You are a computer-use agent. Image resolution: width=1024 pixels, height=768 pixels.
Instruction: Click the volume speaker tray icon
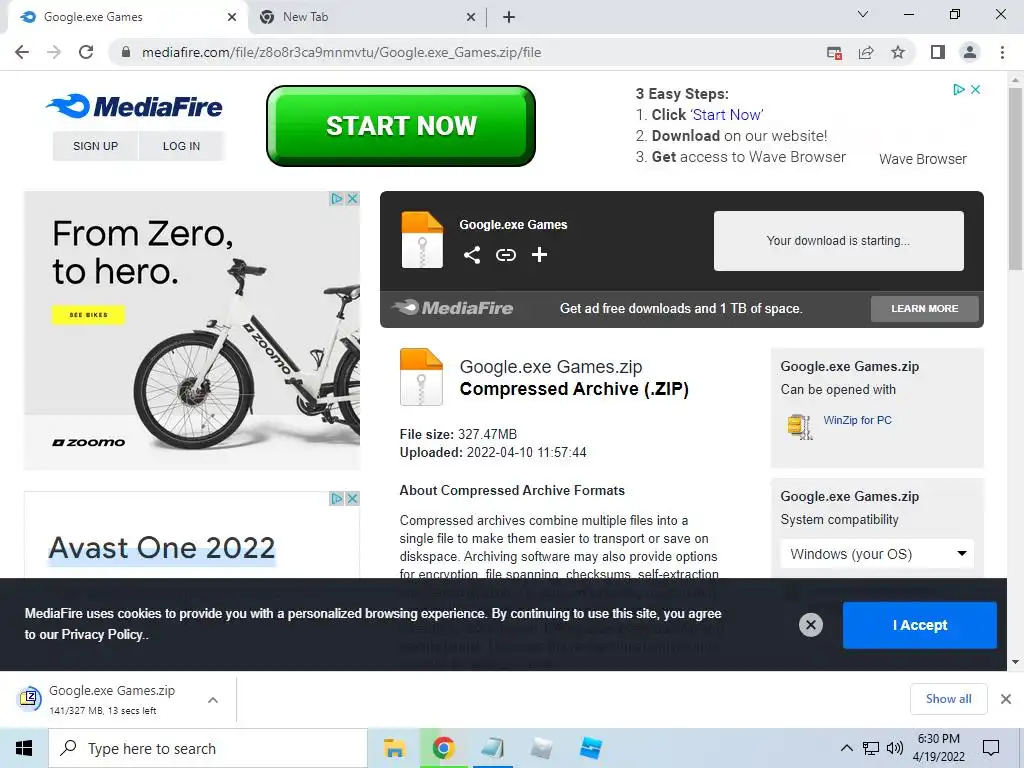895,748
